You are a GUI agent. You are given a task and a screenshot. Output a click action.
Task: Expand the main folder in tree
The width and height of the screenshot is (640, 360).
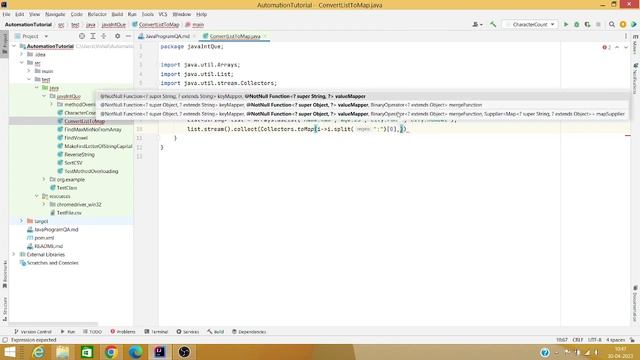(x=29, y=71)
